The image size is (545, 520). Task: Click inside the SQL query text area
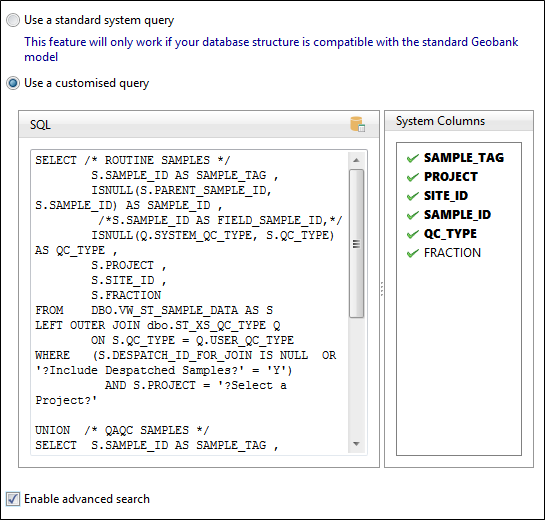point(189,302)
